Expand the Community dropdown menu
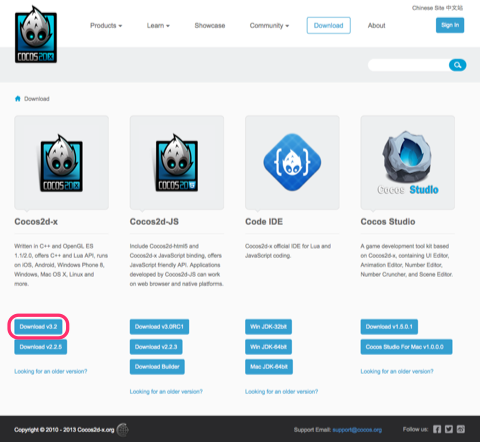This screenshot has height=442, width=480. tap(269, 26)
